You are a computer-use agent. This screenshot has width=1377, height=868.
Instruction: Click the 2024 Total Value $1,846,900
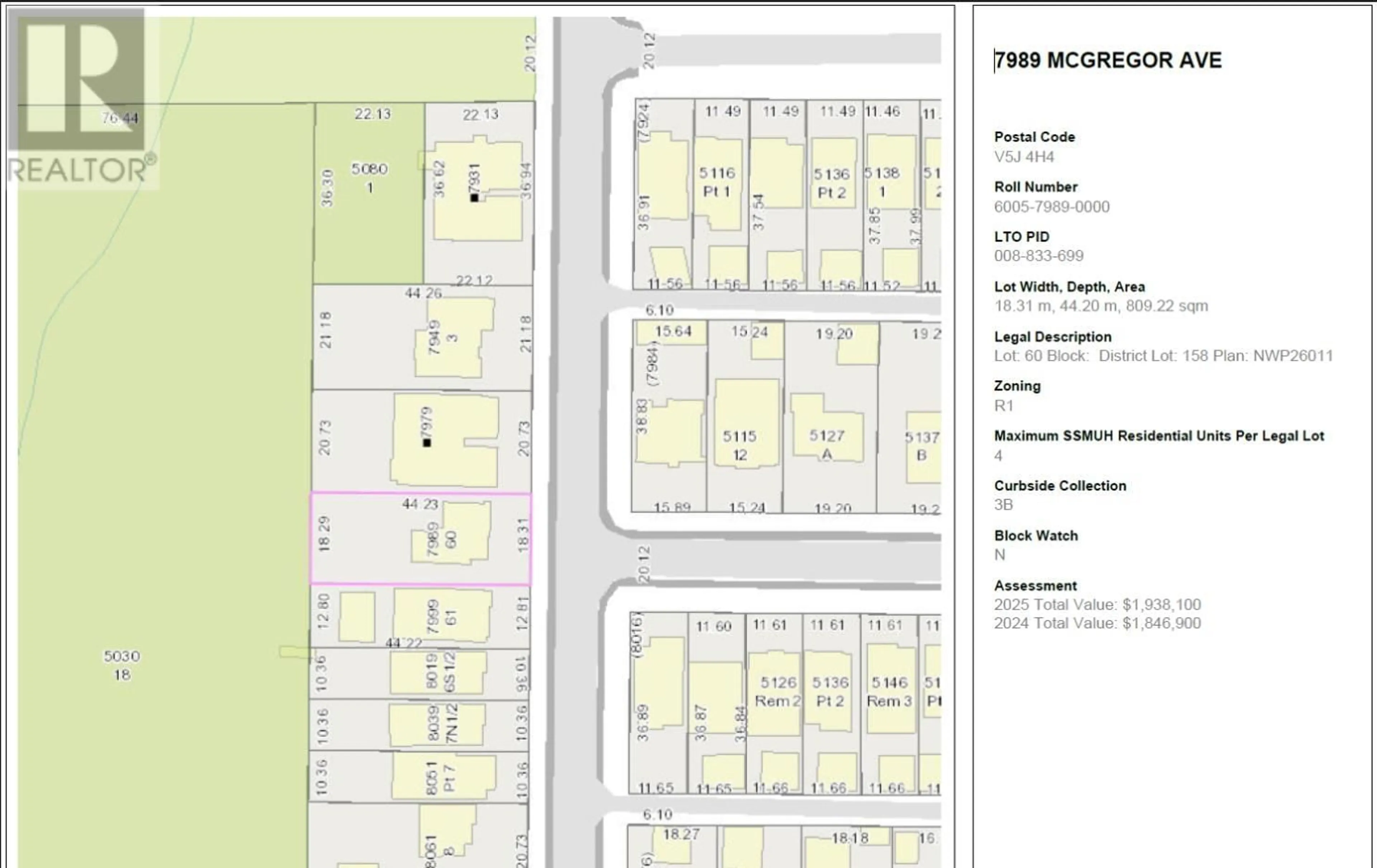pos(1097,623)
